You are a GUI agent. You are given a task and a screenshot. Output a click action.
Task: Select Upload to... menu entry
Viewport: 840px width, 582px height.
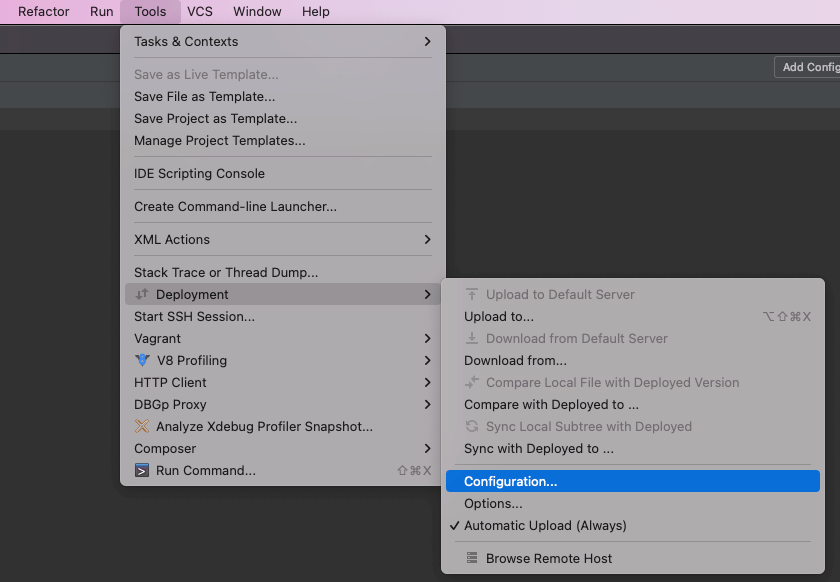(499, 316)
